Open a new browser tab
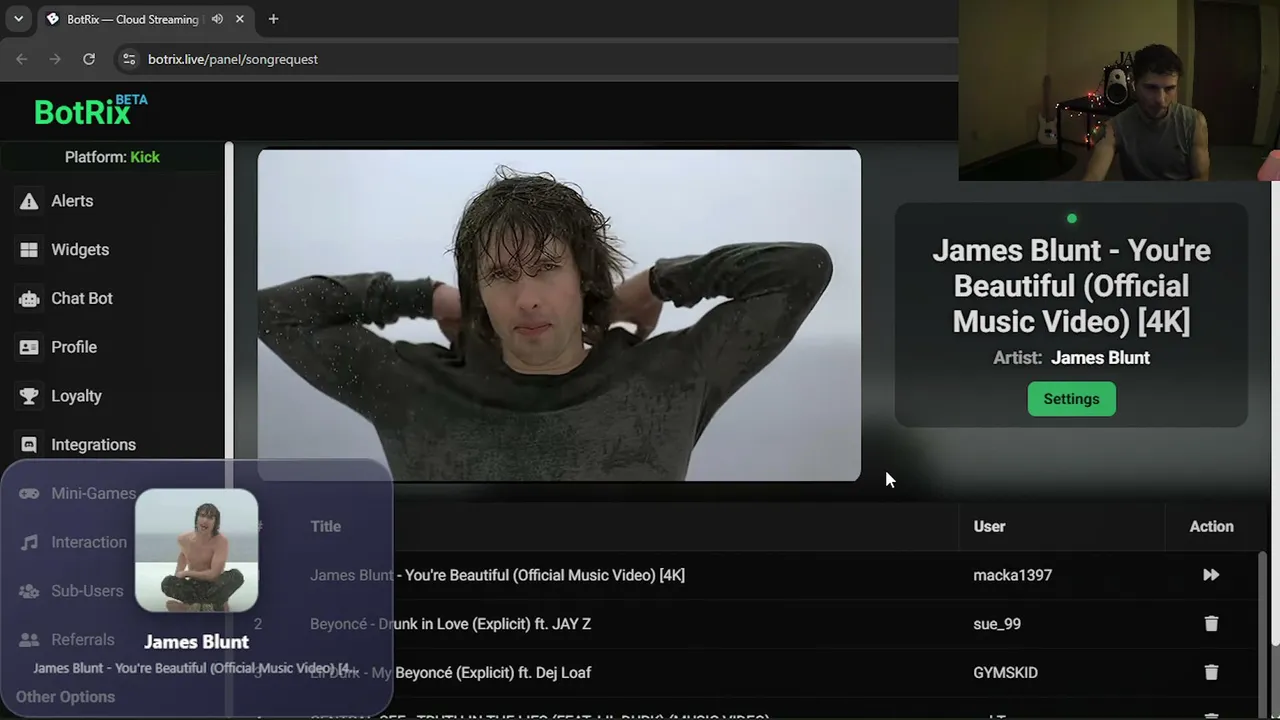 pyautogui.click(x=273, y=19)
